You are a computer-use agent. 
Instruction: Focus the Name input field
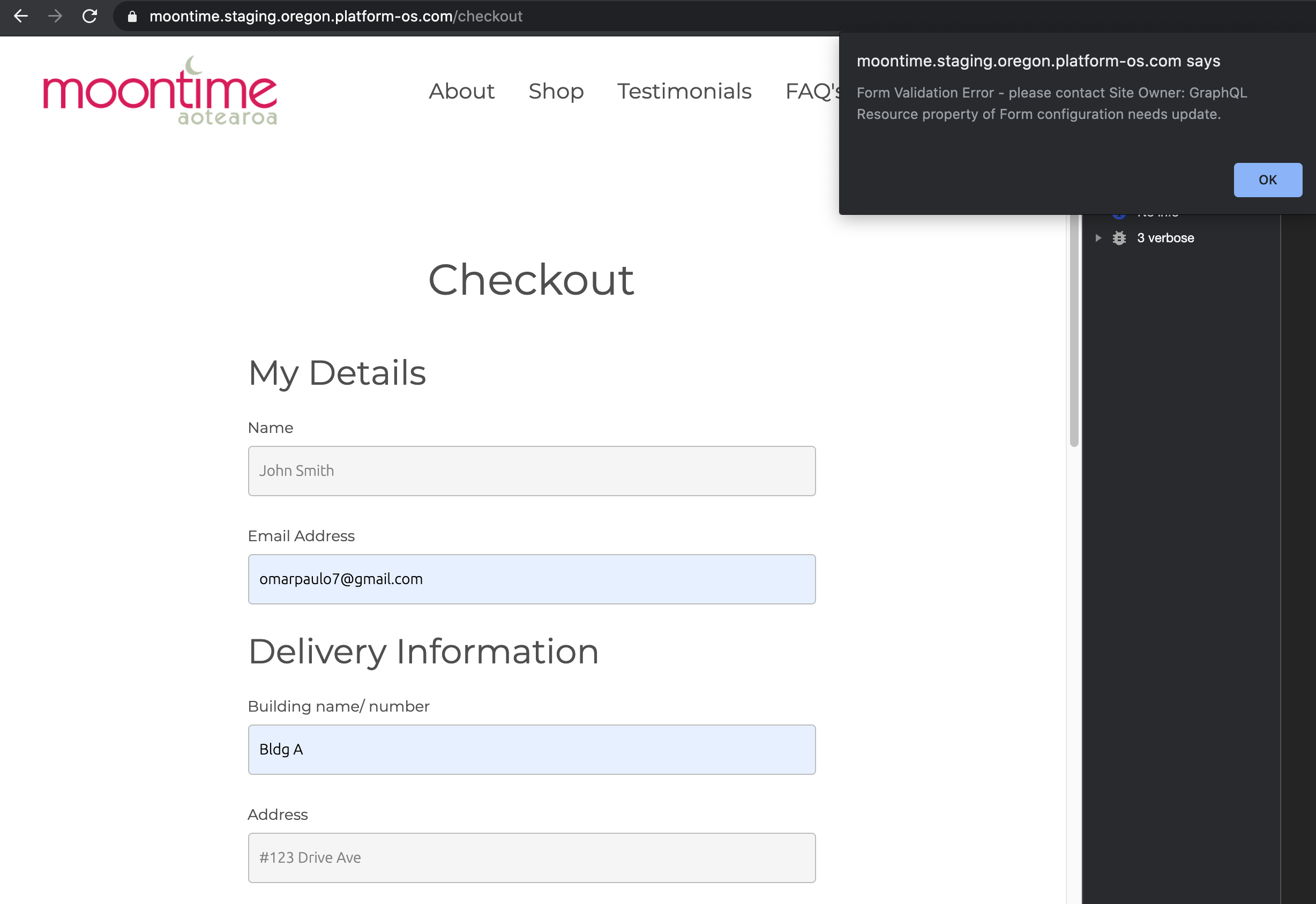tap(531, 470)
